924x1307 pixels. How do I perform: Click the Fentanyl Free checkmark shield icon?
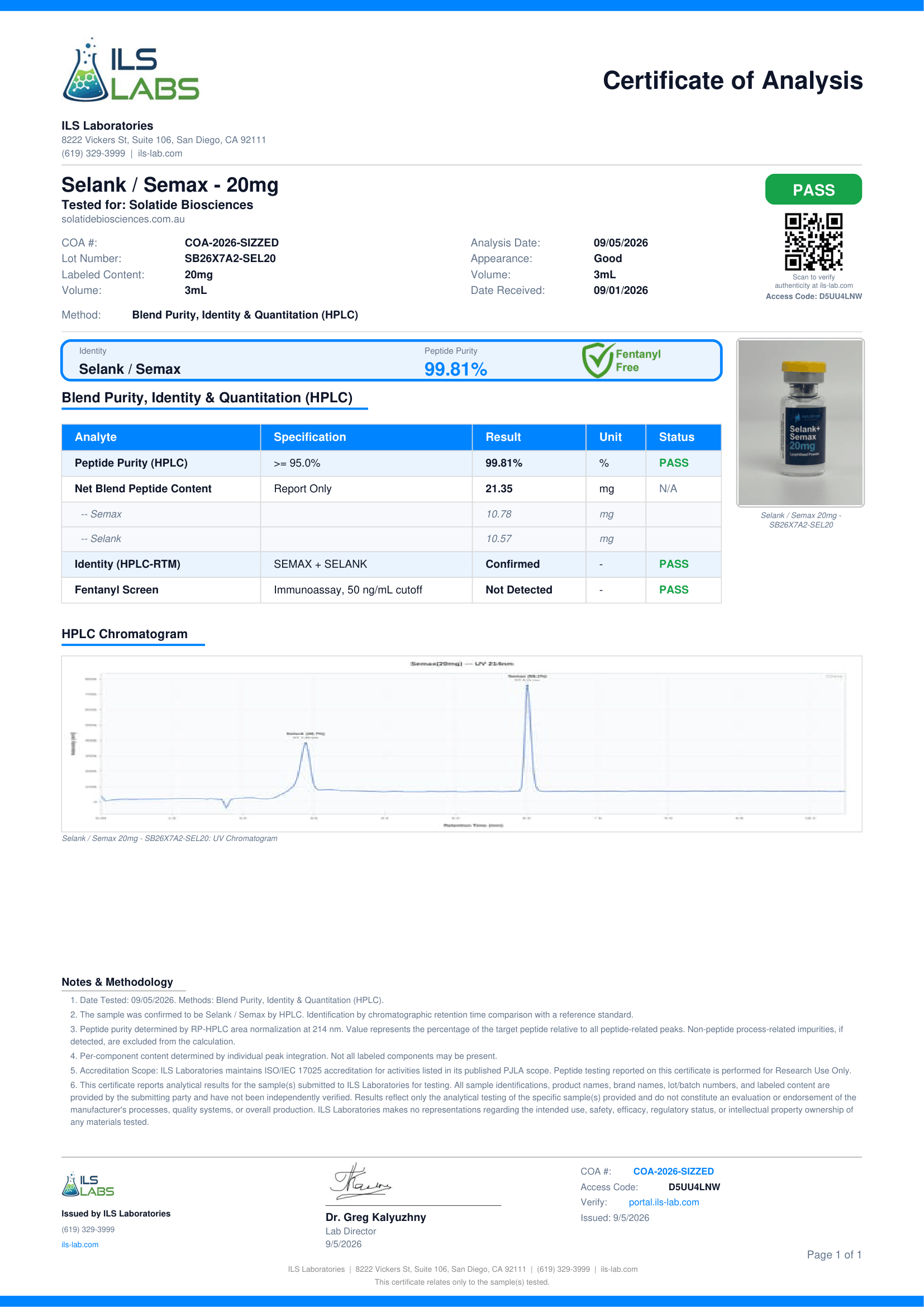click(597, 360)
